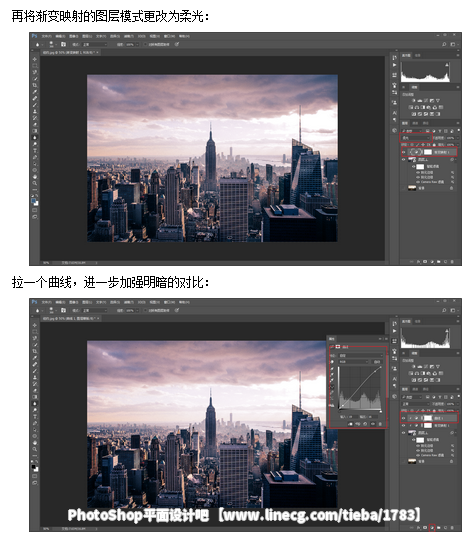Viewport: 476px width, 534px height.
Task: Open Mode dropdown in upper options bar
Action: click(95, 44)
